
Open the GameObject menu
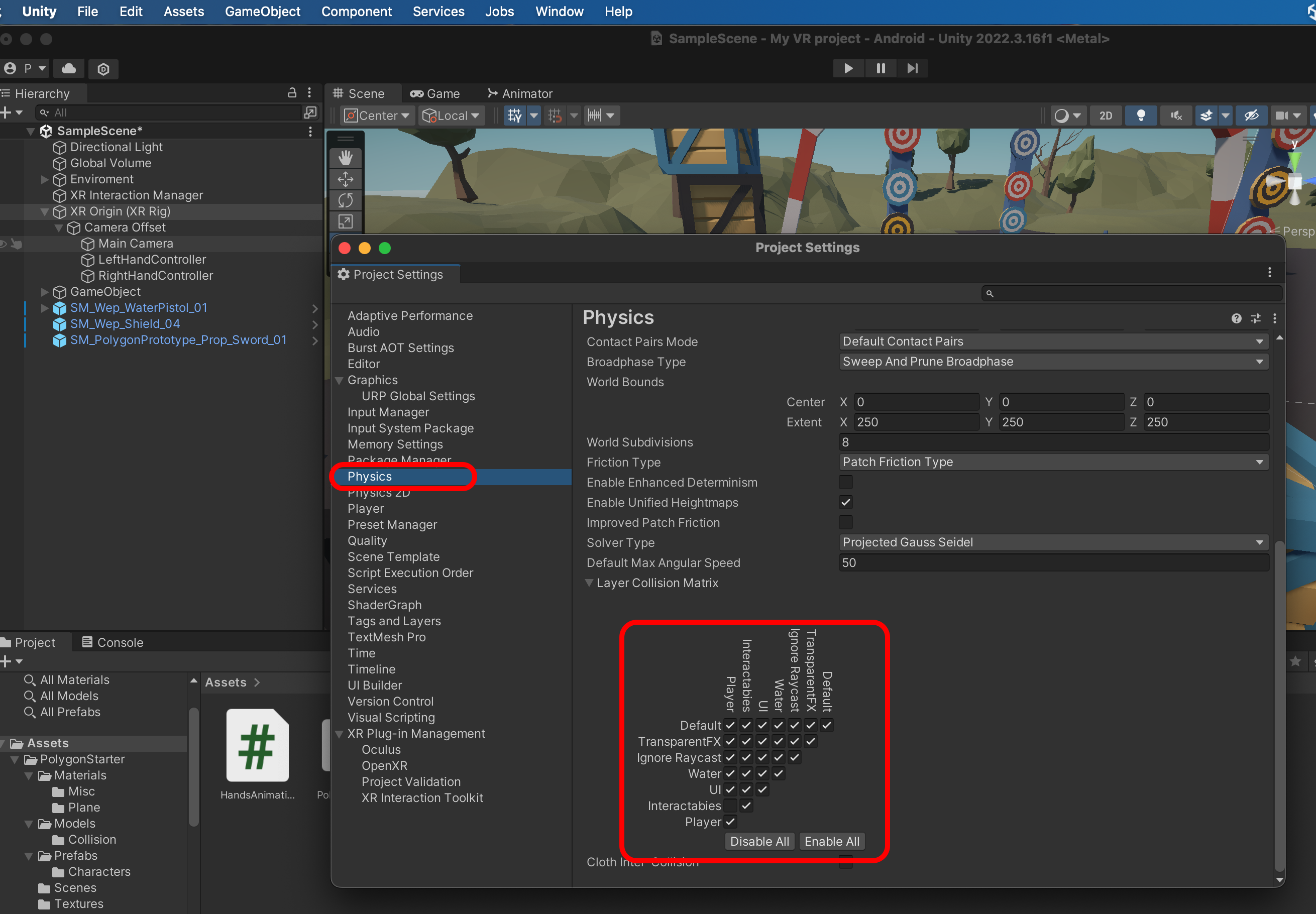[x=262, y=12]
